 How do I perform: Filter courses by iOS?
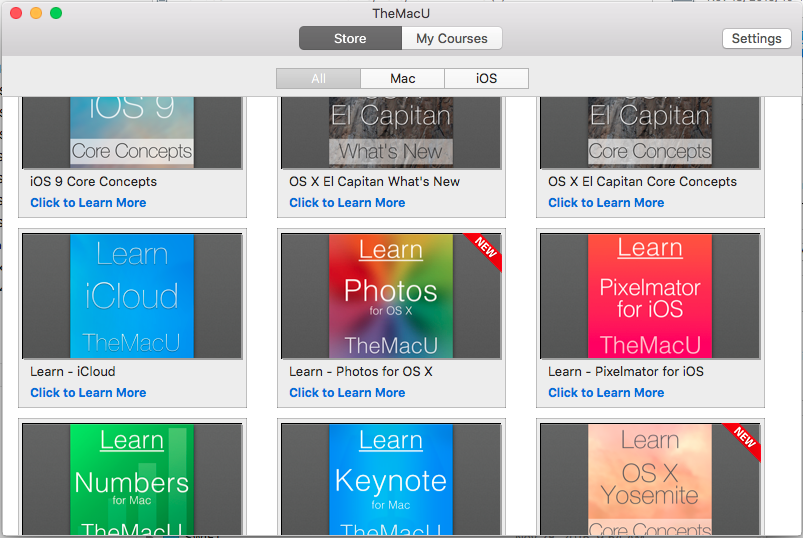tap(486, 78)
